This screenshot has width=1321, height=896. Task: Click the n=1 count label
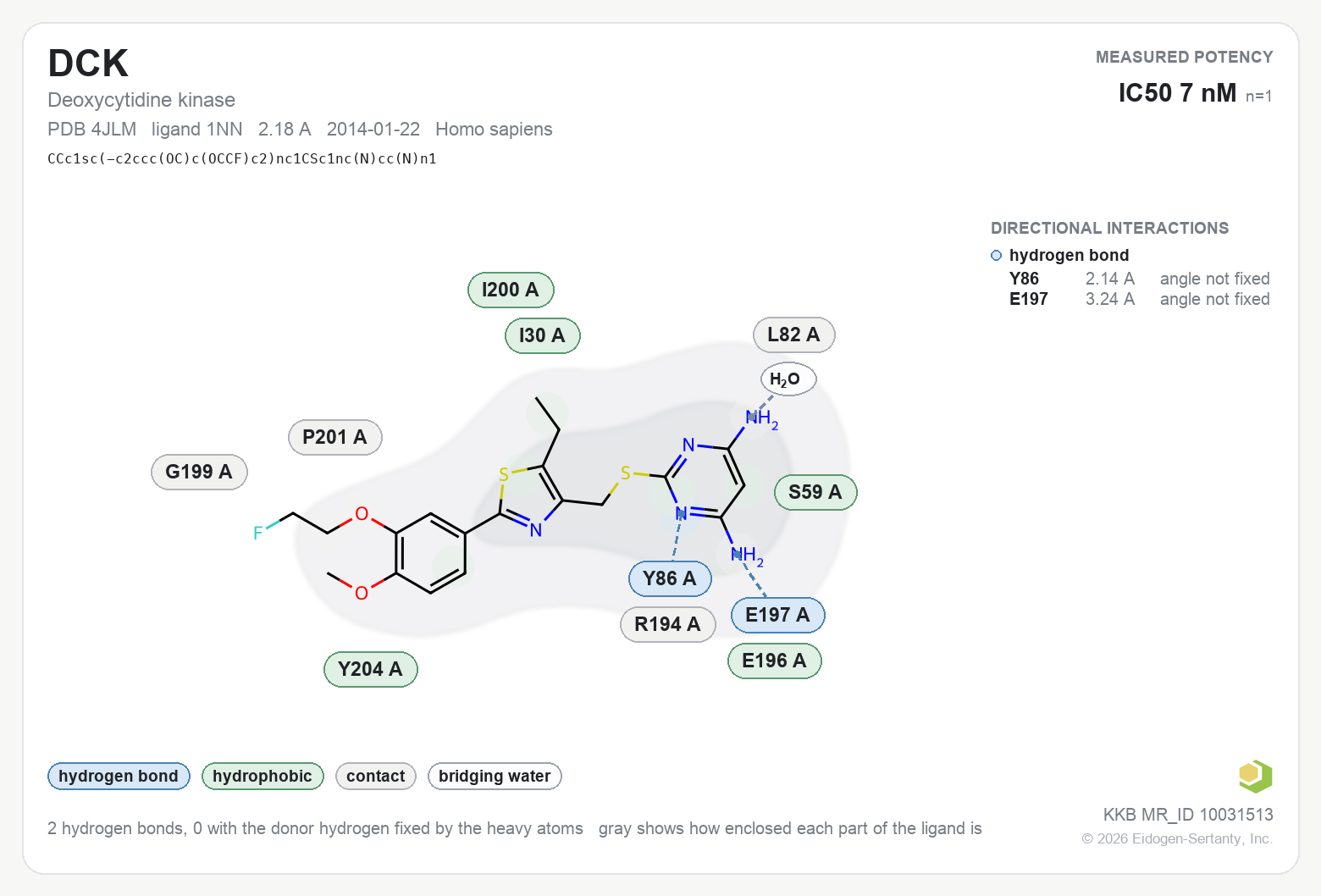pyautogui.click(x=1259, y=97)
